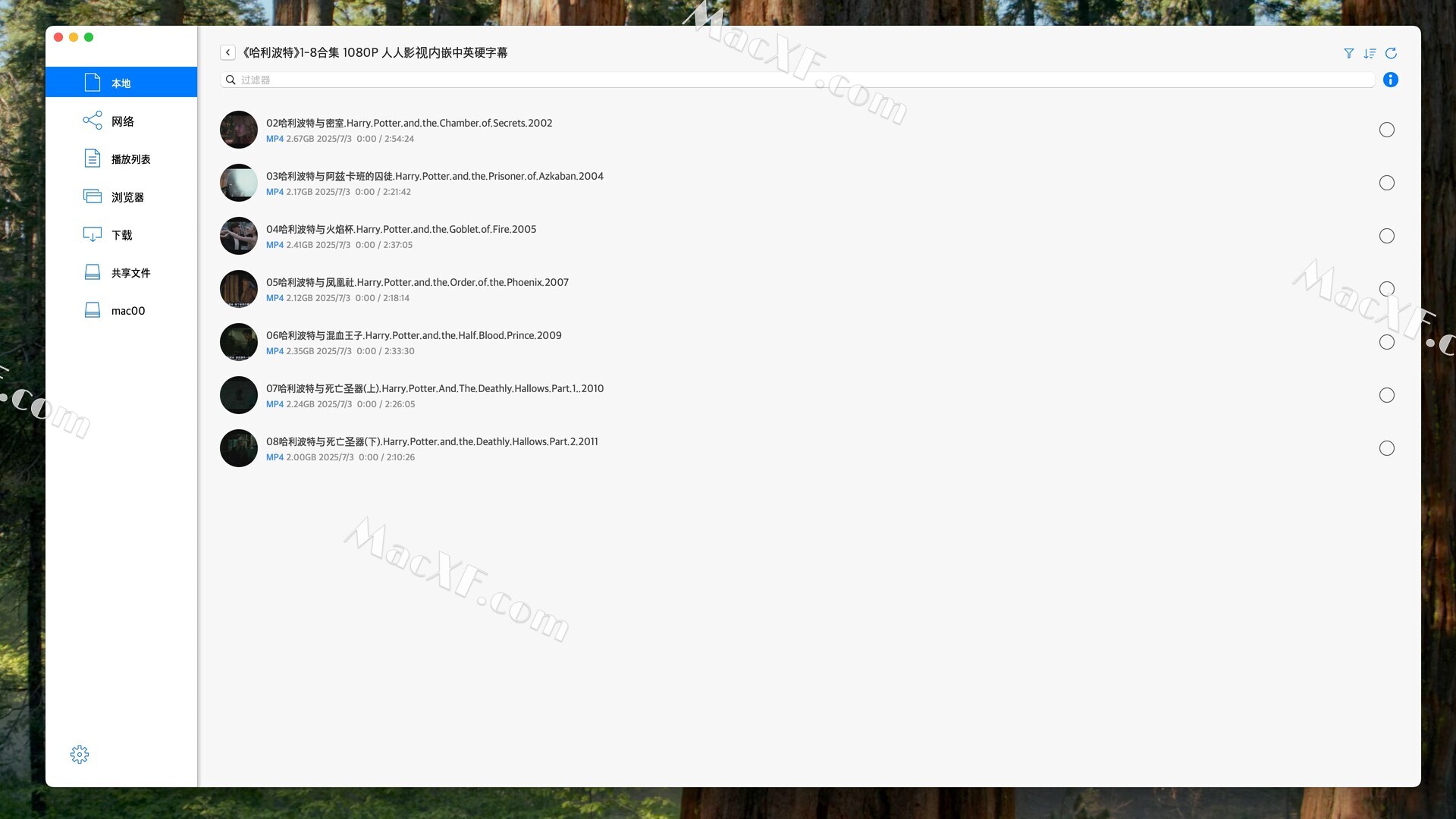This screenshot has height=819, width=1456.
Task: Click the filter funnel icon
Action: (1349, 53)
